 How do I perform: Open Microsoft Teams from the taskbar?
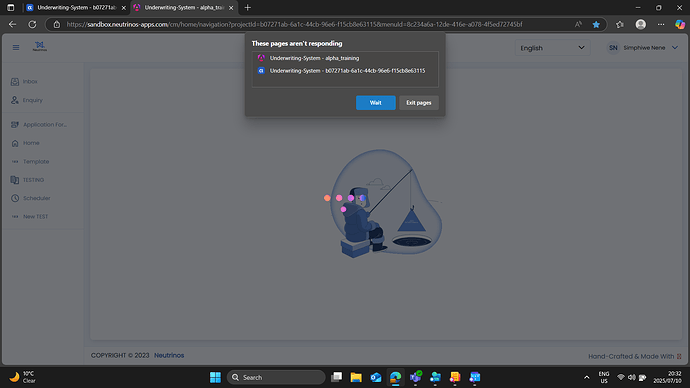click(415, 377)
